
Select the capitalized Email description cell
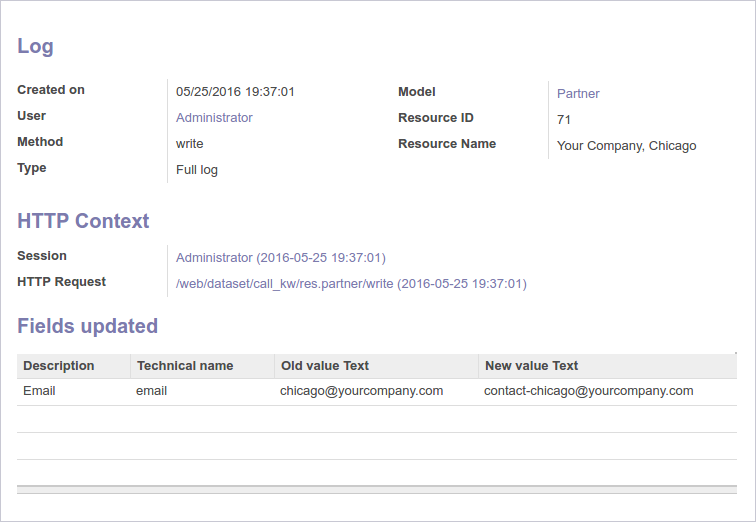[39, 391]
